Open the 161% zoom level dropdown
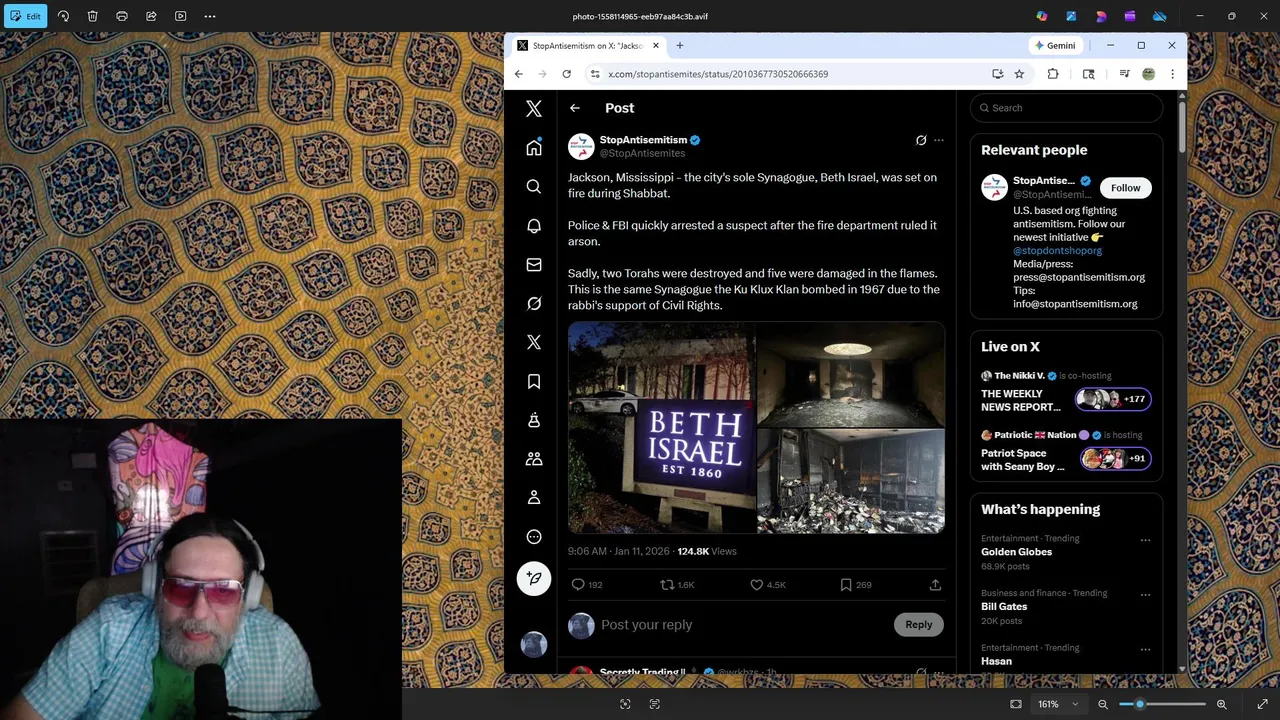 (1058, 704)
